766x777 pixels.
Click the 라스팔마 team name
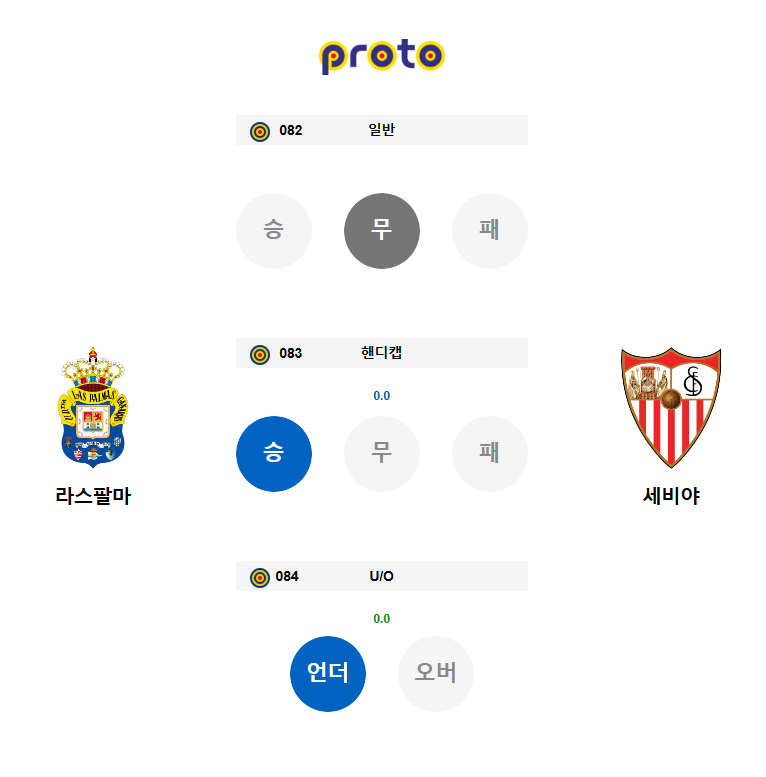93,496
